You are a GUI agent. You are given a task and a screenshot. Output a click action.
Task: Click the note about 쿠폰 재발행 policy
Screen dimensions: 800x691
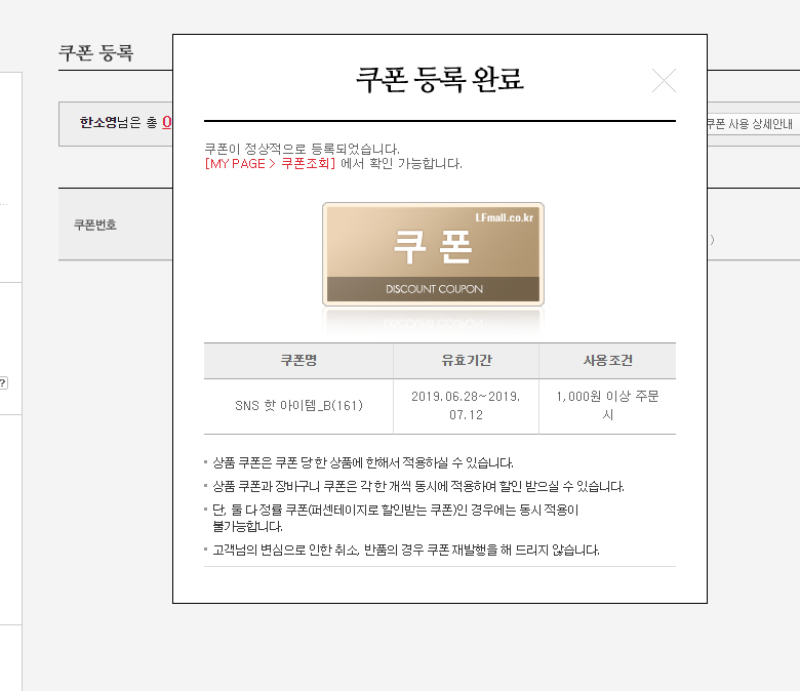tap(406, 550)
